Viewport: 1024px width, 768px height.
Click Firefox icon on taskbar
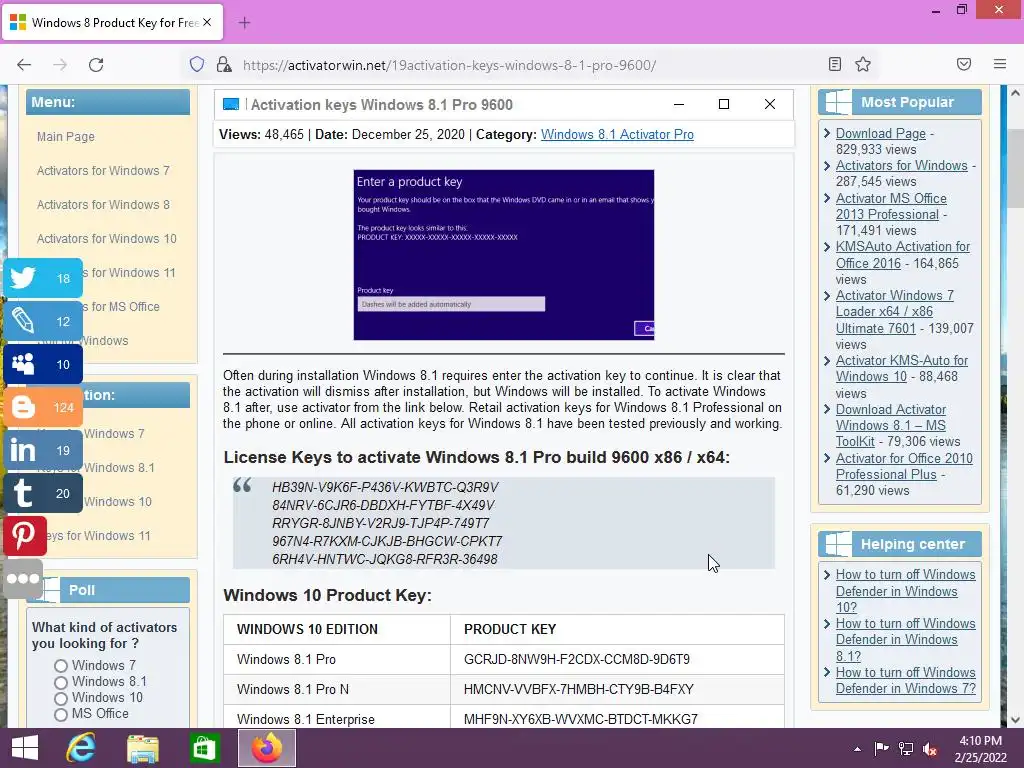click(x=266, y=748)
